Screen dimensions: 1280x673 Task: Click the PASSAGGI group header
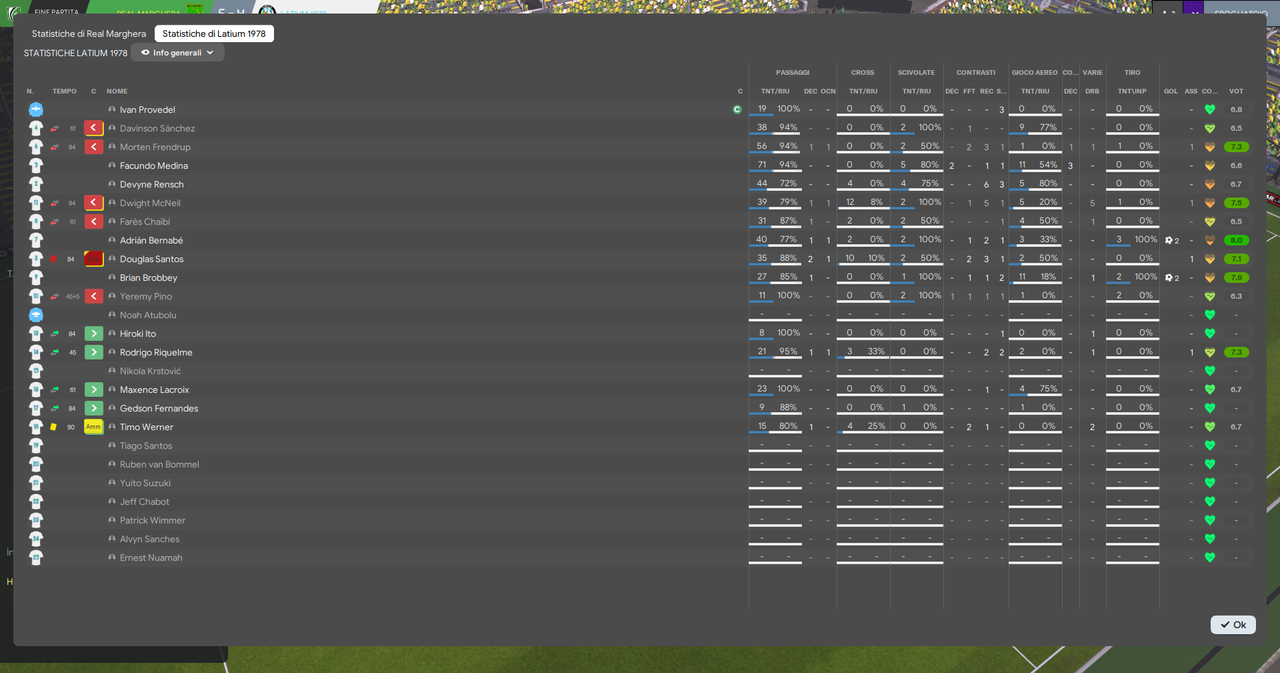pos(792,72)
